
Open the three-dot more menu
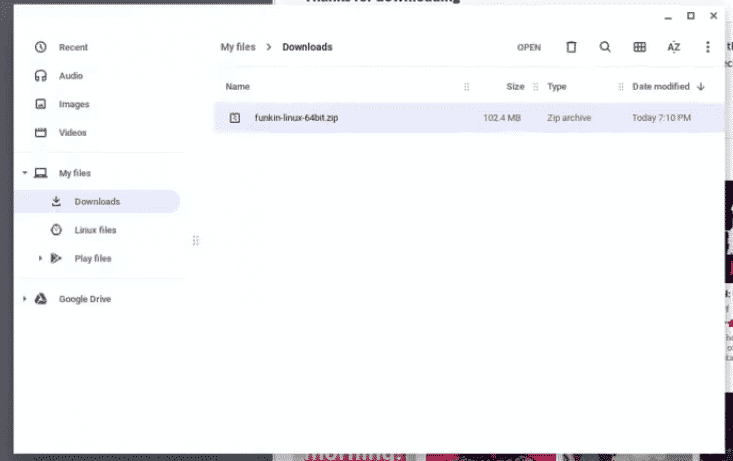pyautogui.click(x=708, y=47)
